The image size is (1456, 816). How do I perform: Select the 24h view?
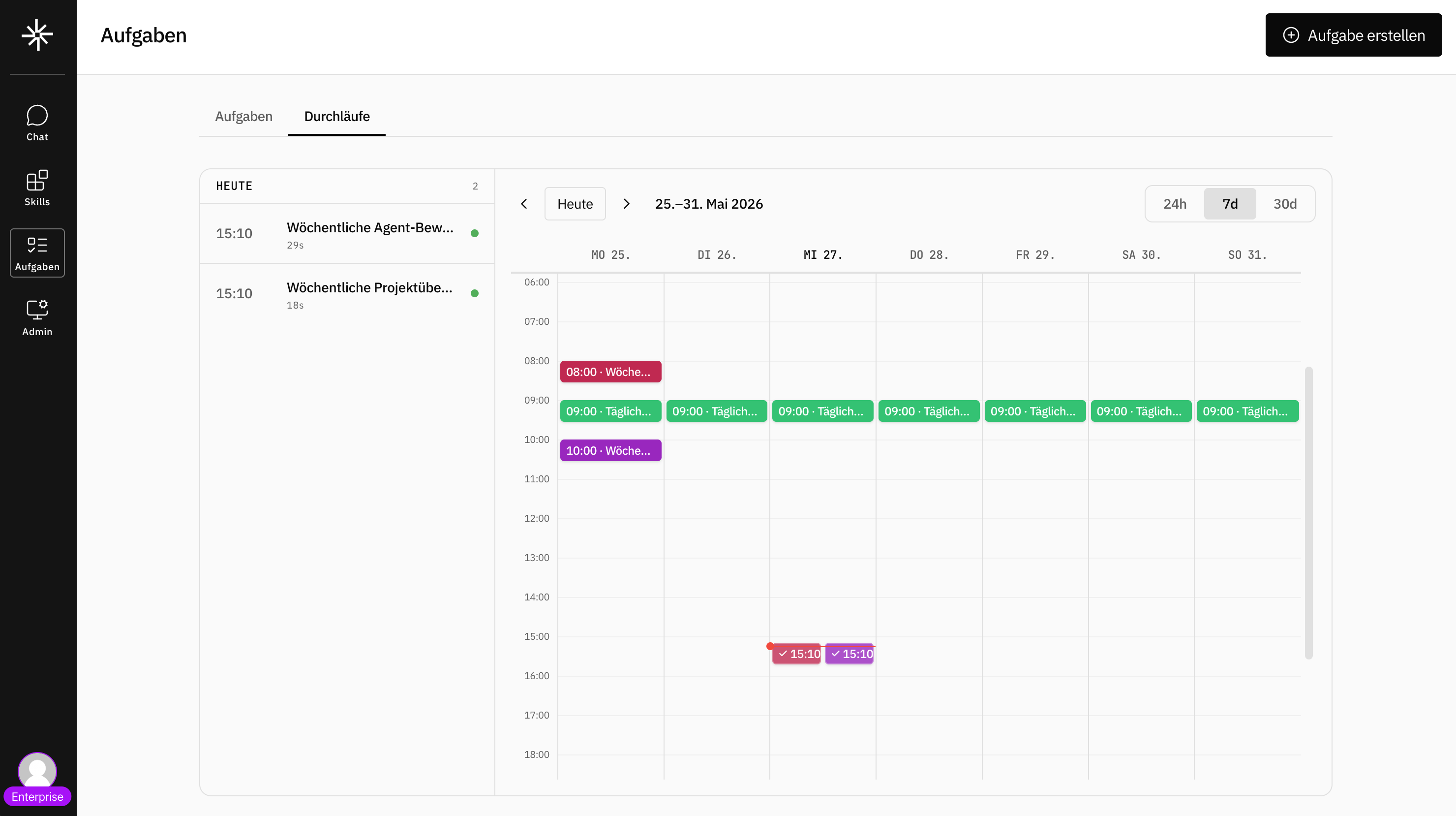(1175, 204)
